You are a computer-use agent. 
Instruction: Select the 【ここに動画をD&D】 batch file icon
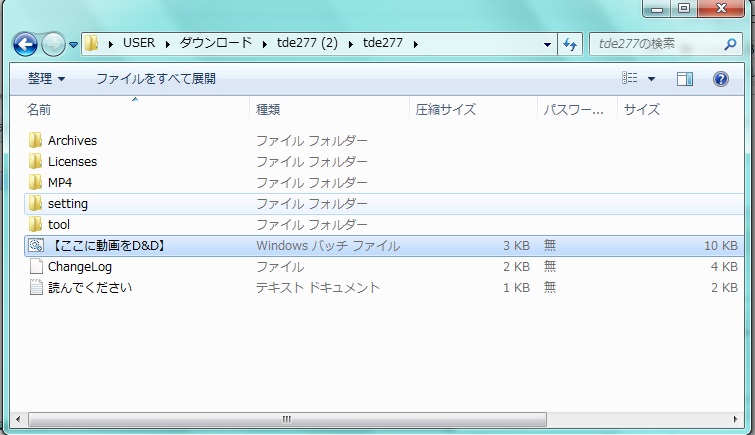36,245
